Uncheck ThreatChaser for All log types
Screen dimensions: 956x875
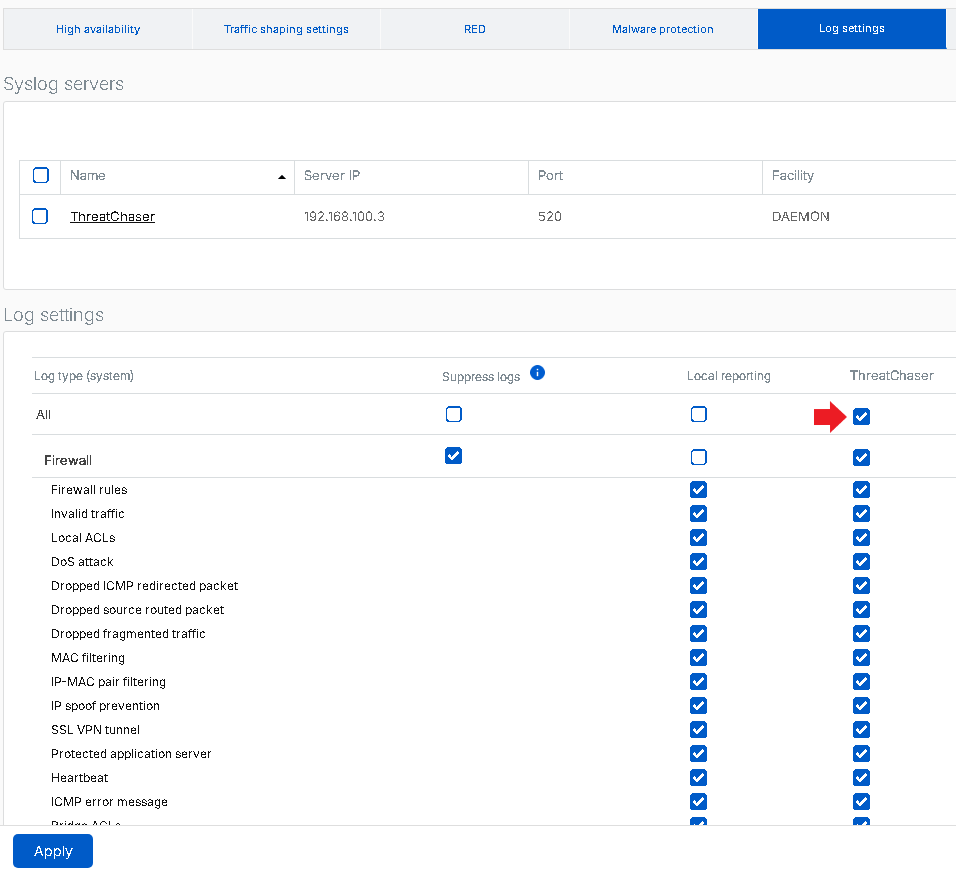tap(861, 416)
